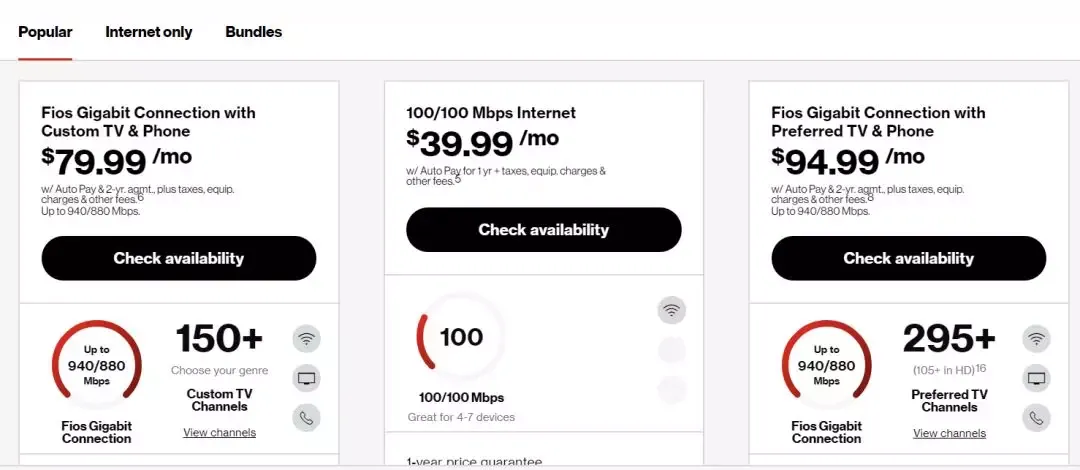Check availability for $94.99 Preferred TV plan

pyautogui.click(x=909, y=258)
